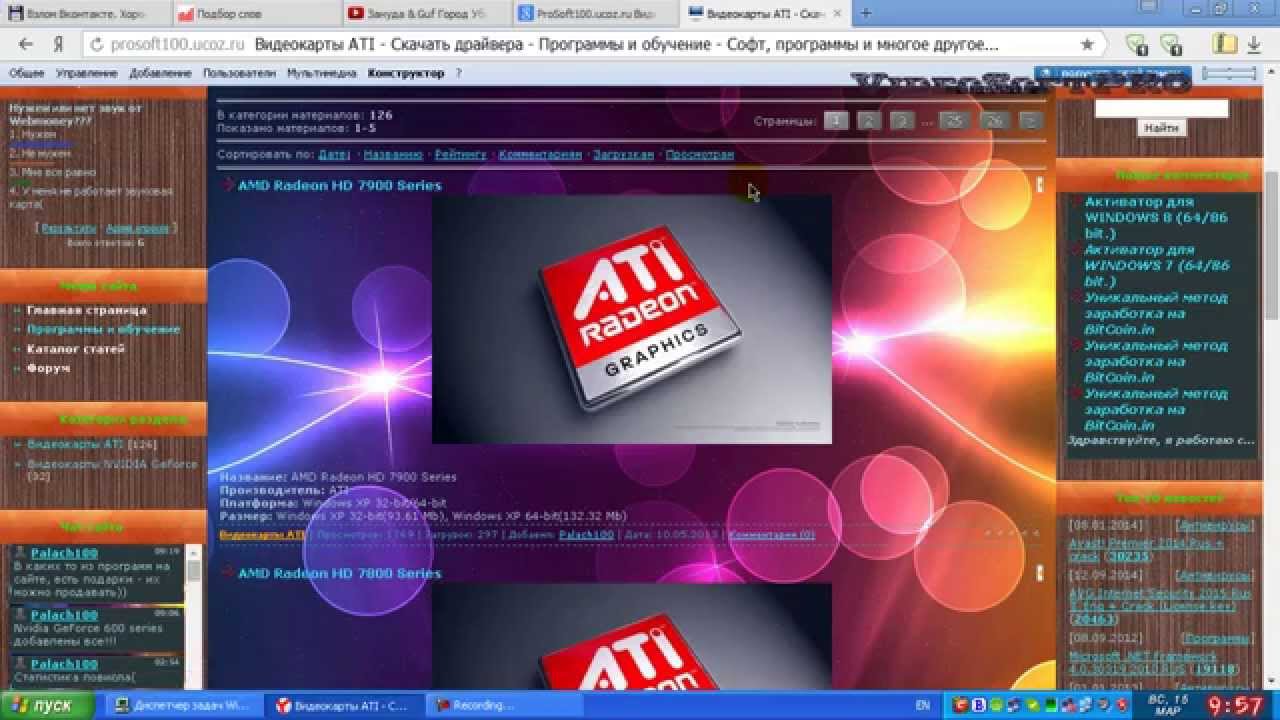Select poll answer '3. Мне все равно'
The image size is (1280, 720).
coord(53,172)
